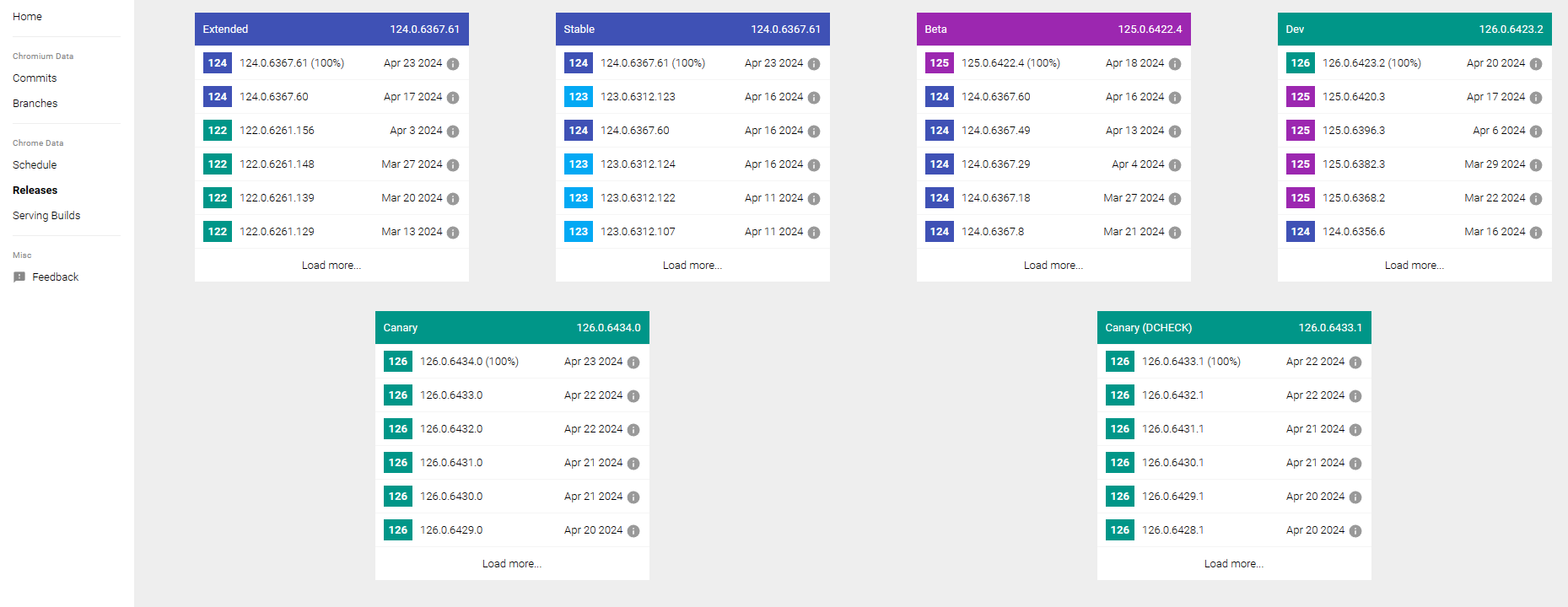Click Stable header version 124.0.6367.61

pos(785,30)
